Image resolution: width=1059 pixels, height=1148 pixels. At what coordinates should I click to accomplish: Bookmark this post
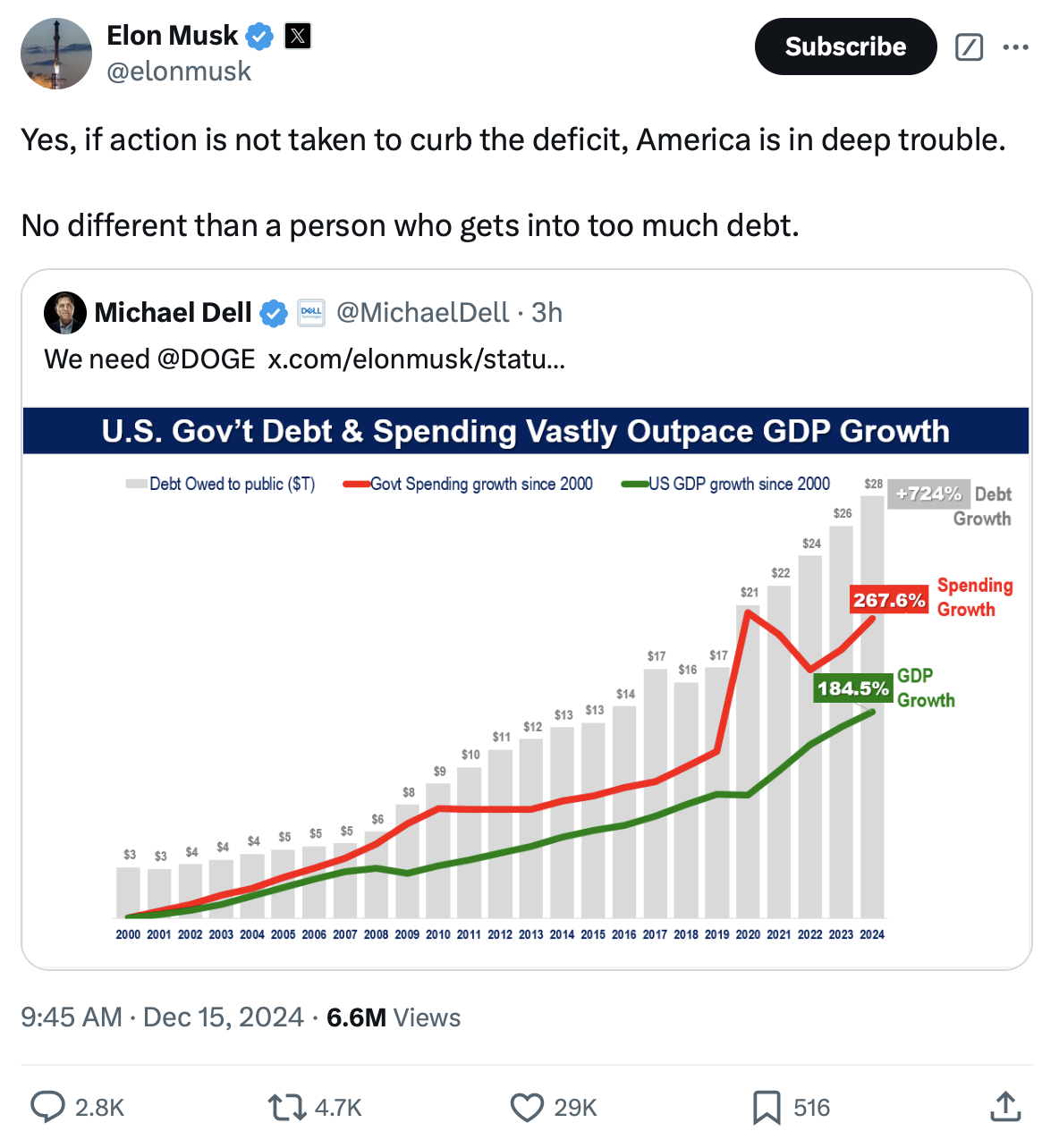(x=767, y=1107)
